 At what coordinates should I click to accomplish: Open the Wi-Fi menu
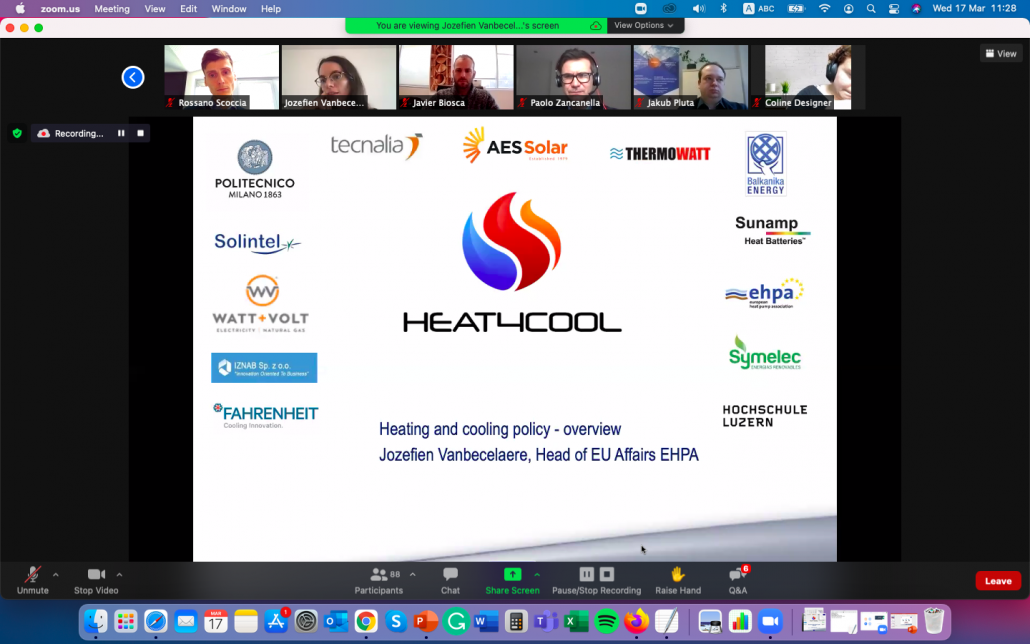tap(824, 9)
